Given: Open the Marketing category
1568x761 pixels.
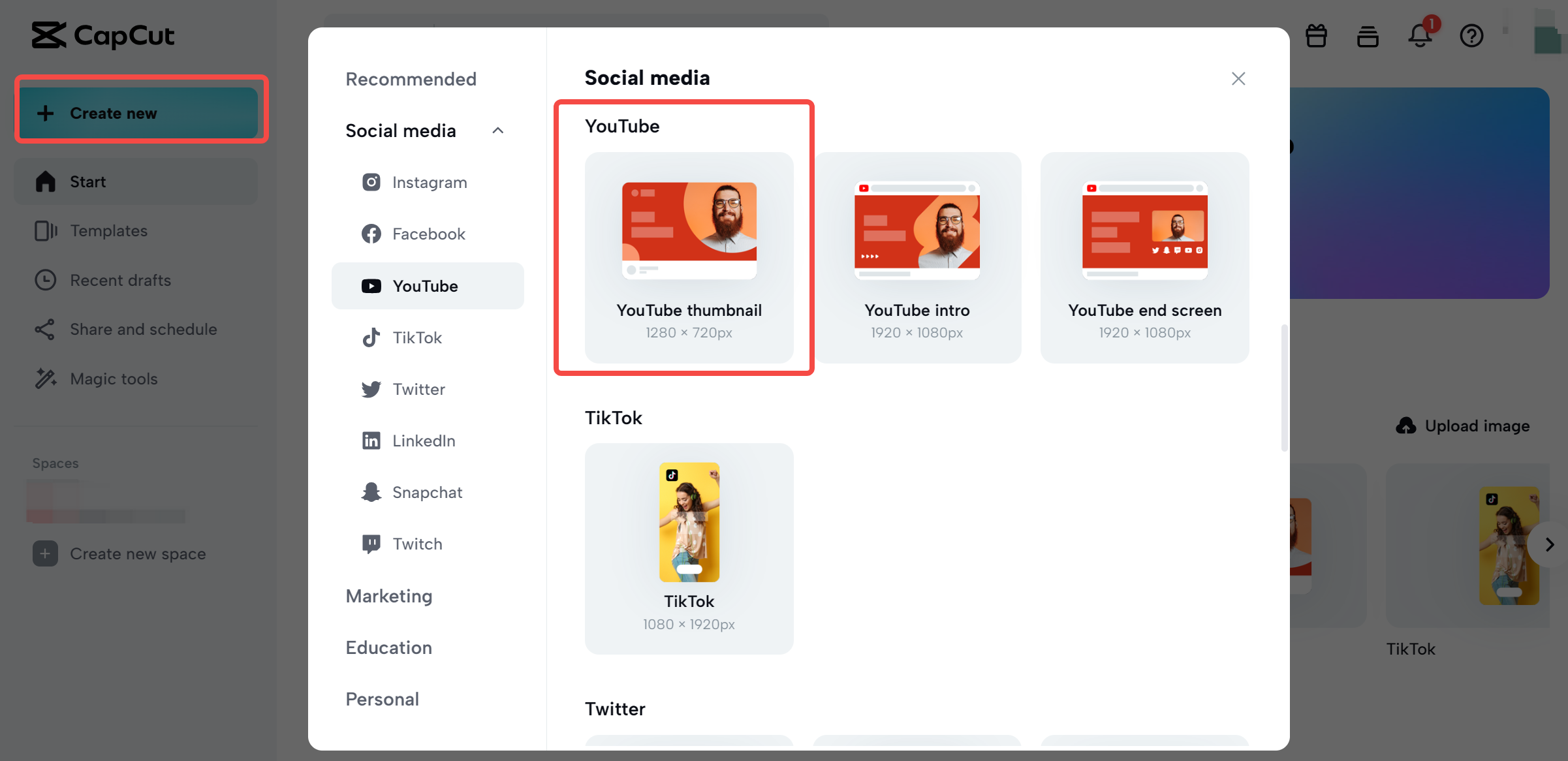Looking at the screenshot, I should click(389, 596).
